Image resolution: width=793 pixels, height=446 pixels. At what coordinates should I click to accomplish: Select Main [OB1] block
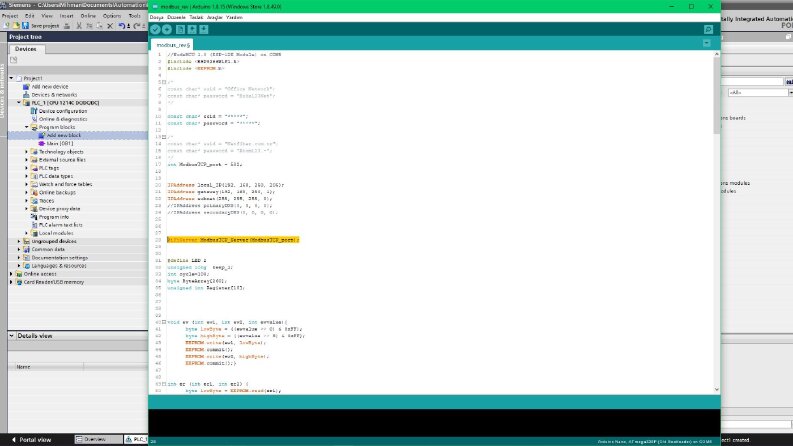click(60, 144)
